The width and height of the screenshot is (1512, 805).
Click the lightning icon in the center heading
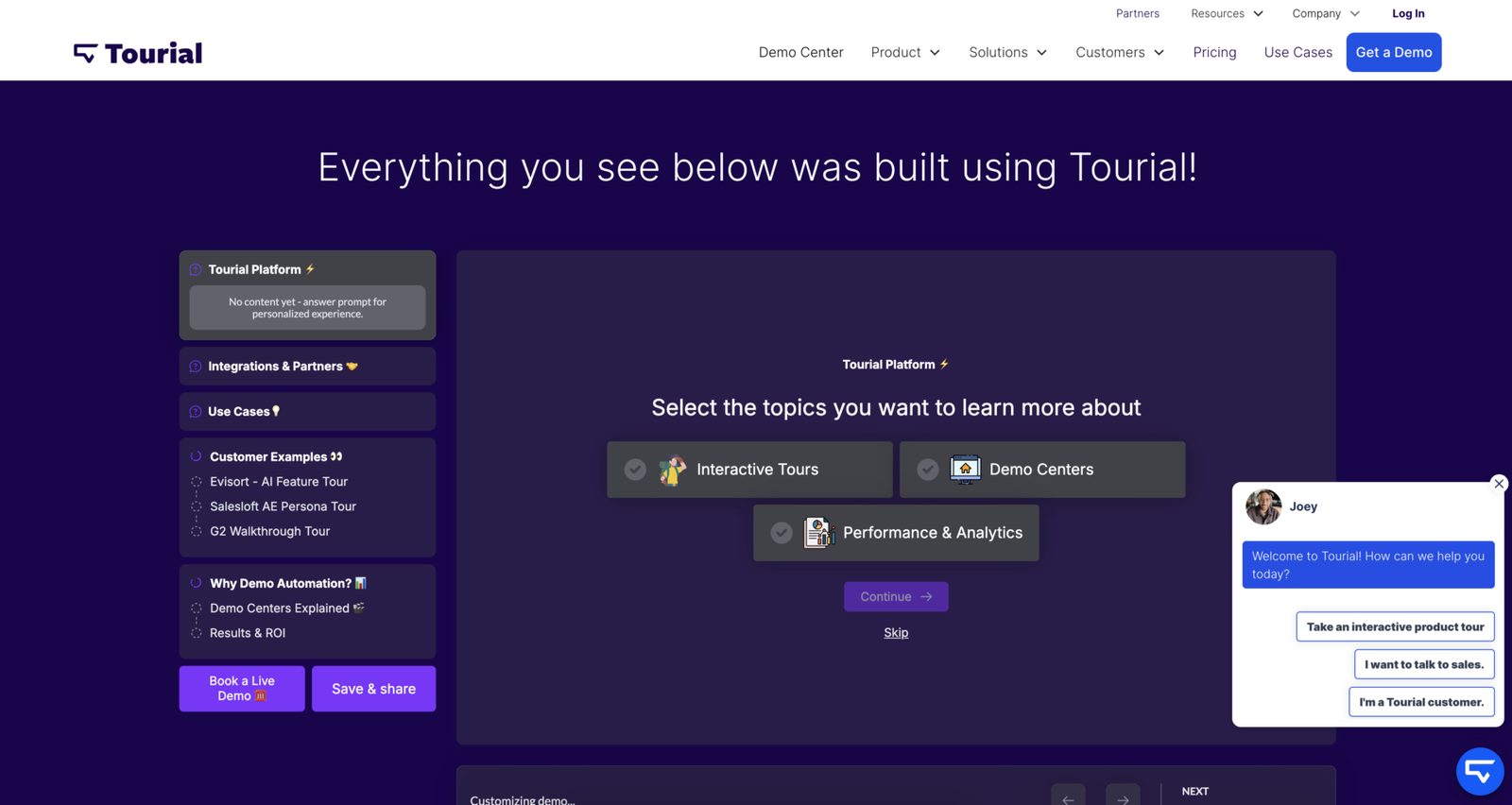coord(944,364)
